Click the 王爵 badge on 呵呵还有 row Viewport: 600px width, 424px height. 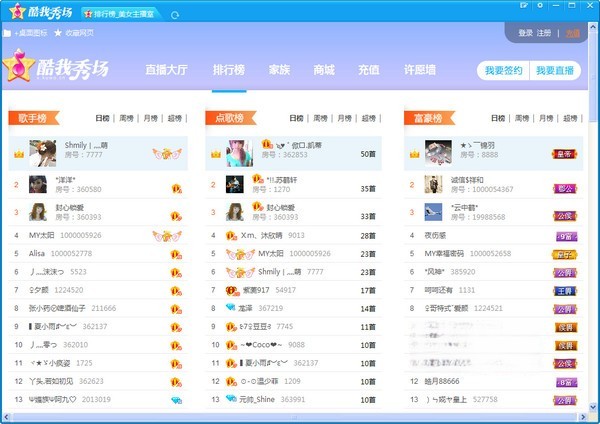pyautogui.click(x=565, y=291)
